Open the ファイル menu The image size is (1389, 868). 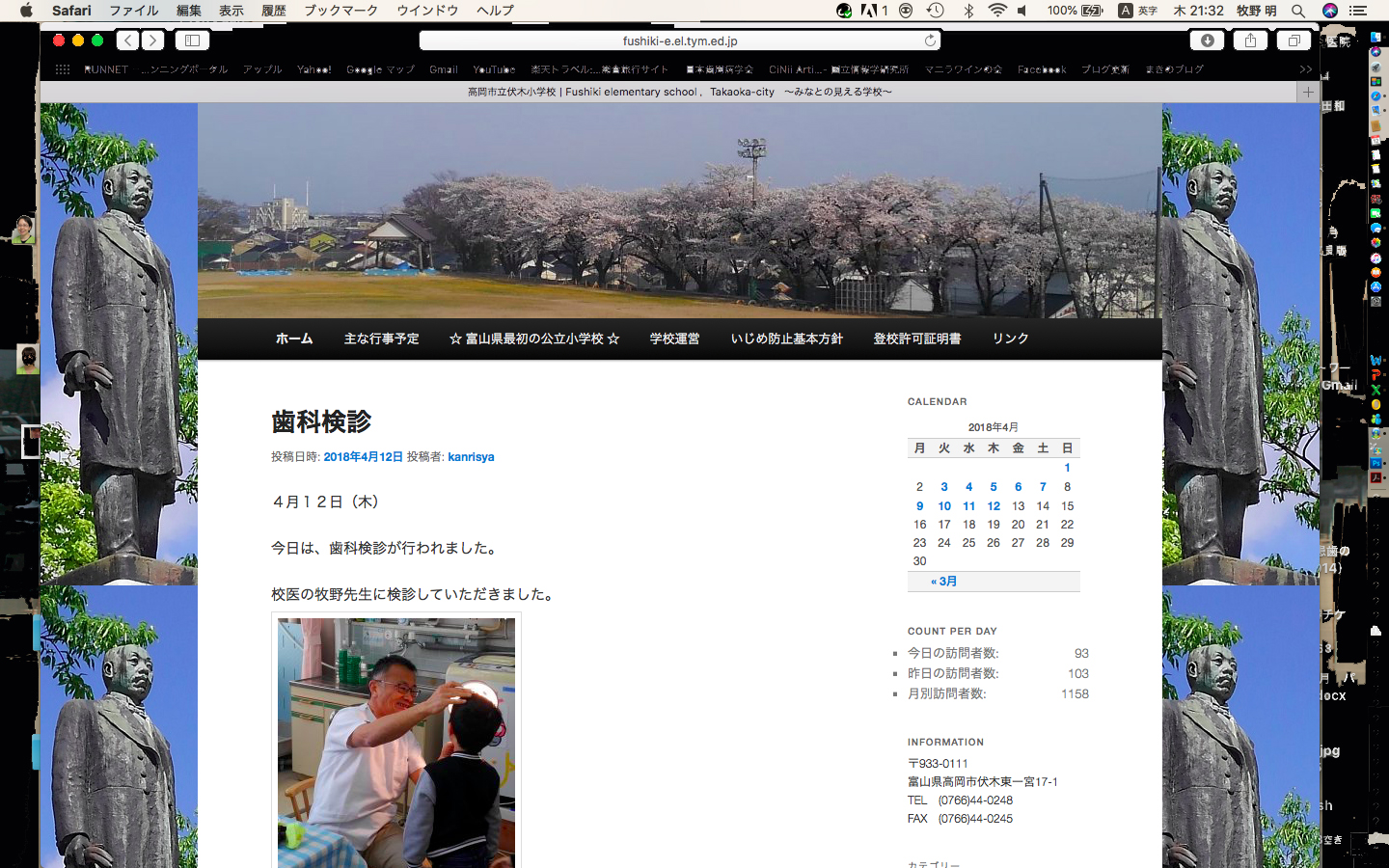pyautogui.click(x=134, y=11)
